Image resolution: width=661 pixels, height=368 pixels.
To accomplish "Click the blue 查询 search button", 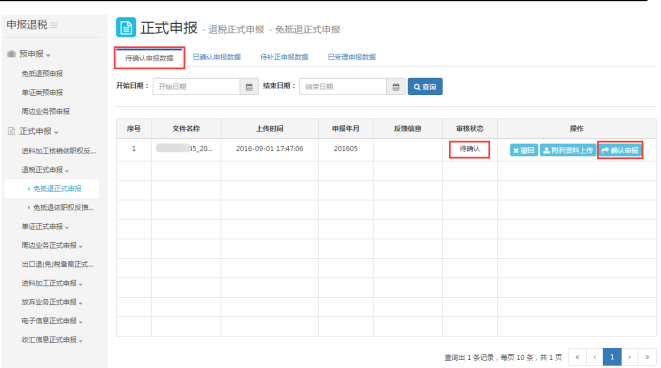I will [x=425, y=86].
